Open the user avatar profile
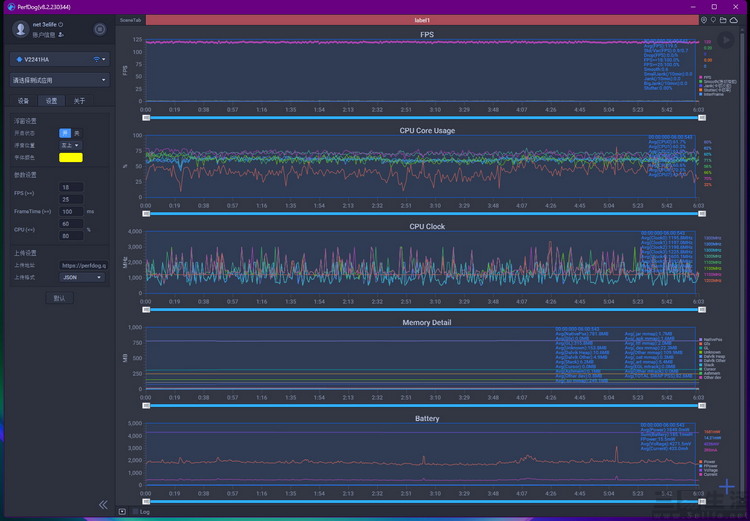The height and width of the screenshot is (521, 750). tap(20, 29)
